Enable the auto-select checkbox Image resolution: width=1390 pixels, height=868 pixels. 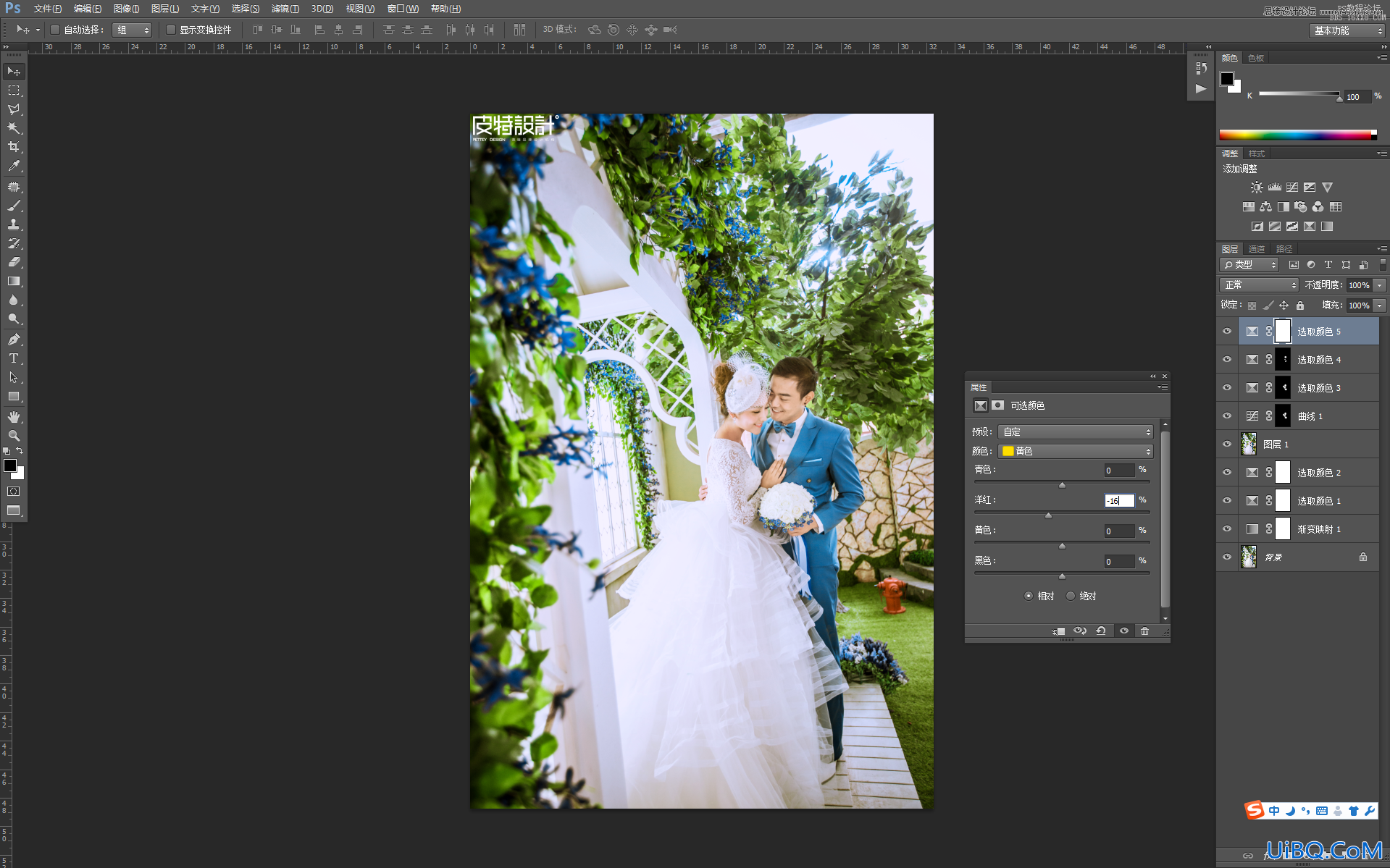(x=55, y=30)
